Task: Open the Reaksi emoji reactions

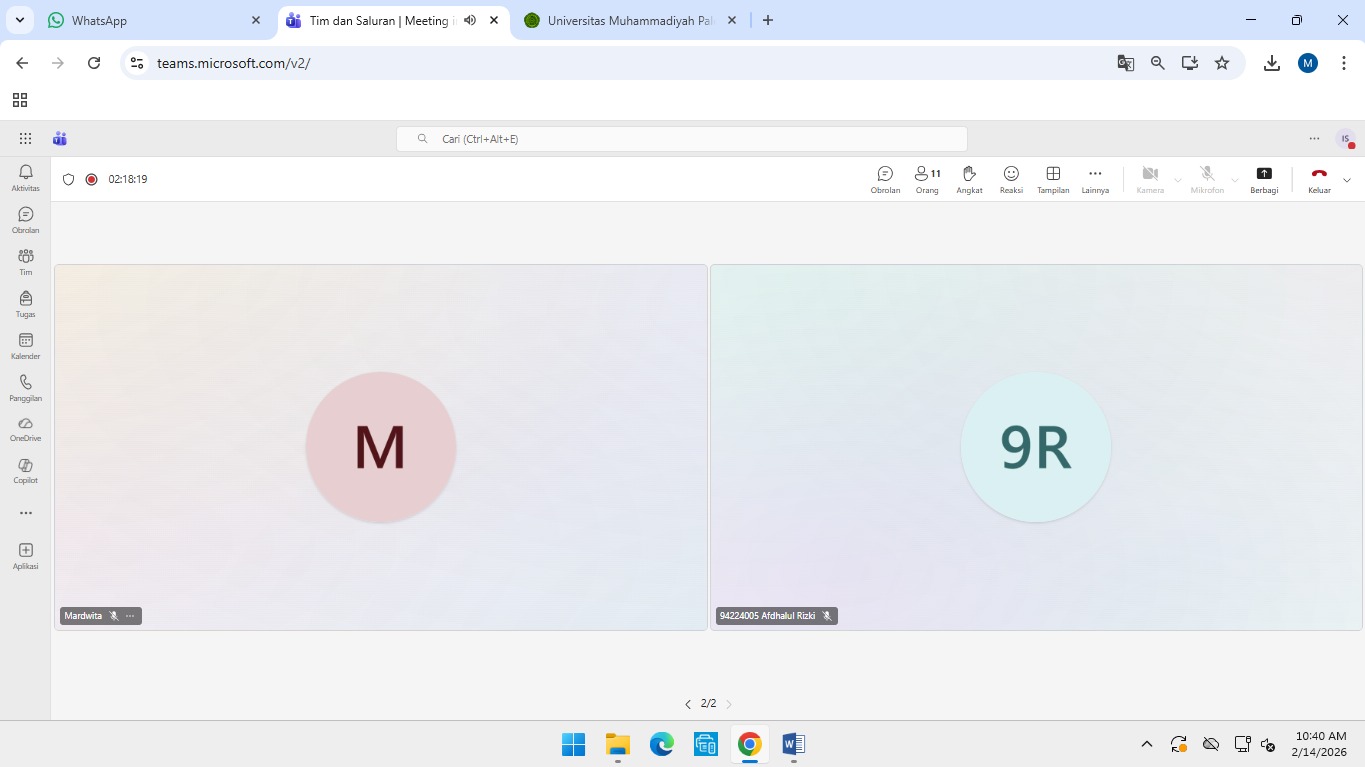Action: [x=1011, y=179]
